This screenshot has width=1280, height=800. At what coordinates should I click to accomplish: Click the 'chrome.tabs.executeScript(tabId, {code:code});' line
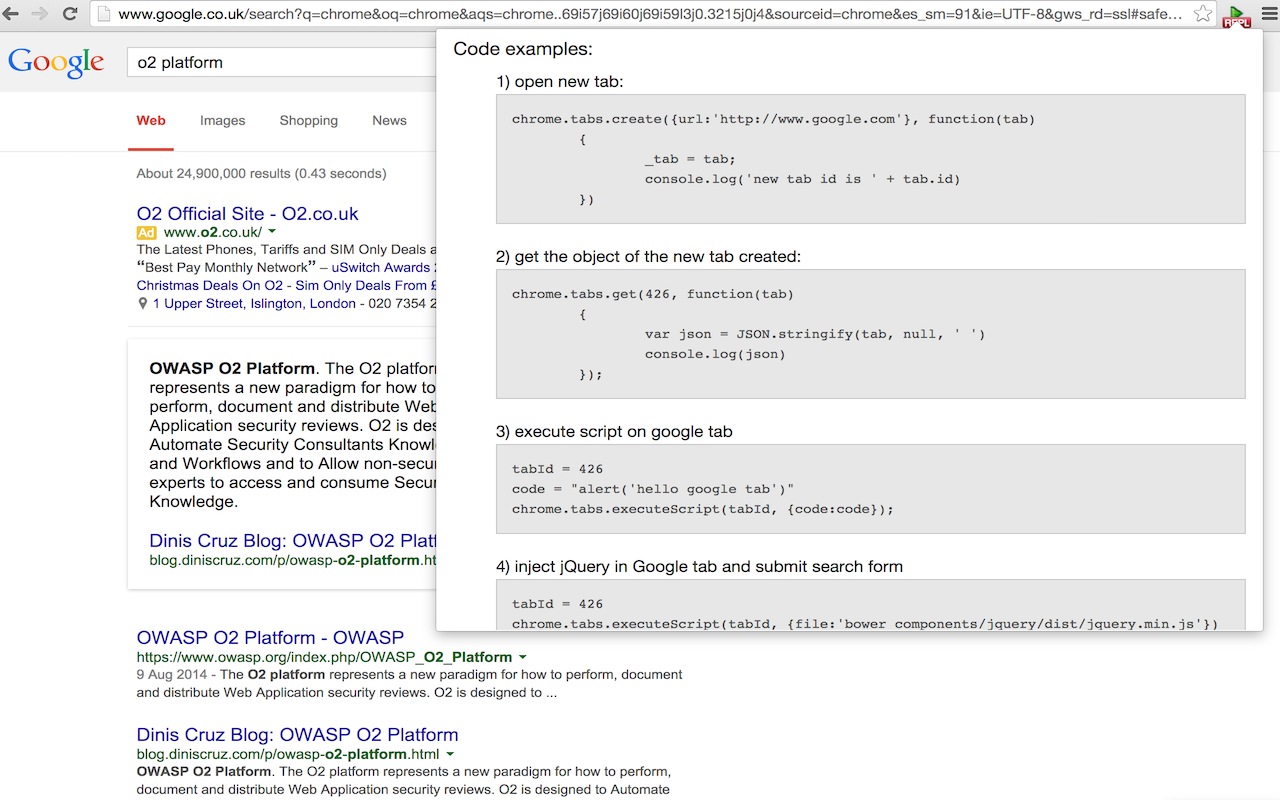click(702, 509)
